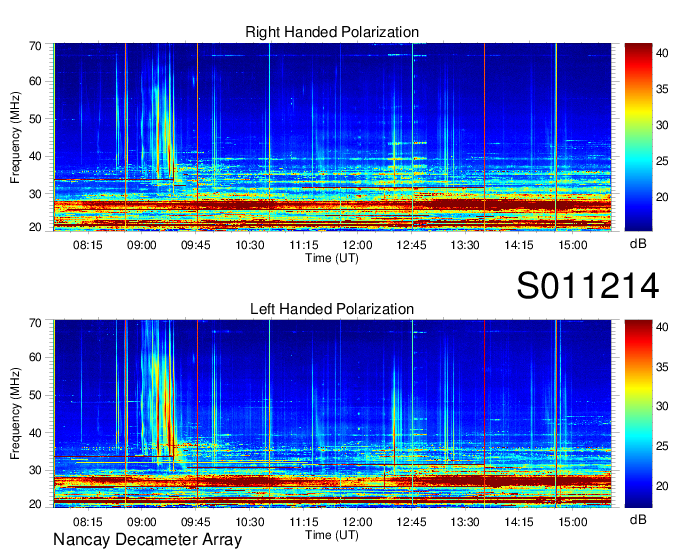The height and width of the screenshot is (552, 680).
Task: Click the 09:00 tick under Right Handed plot
Action: (141, 245)
